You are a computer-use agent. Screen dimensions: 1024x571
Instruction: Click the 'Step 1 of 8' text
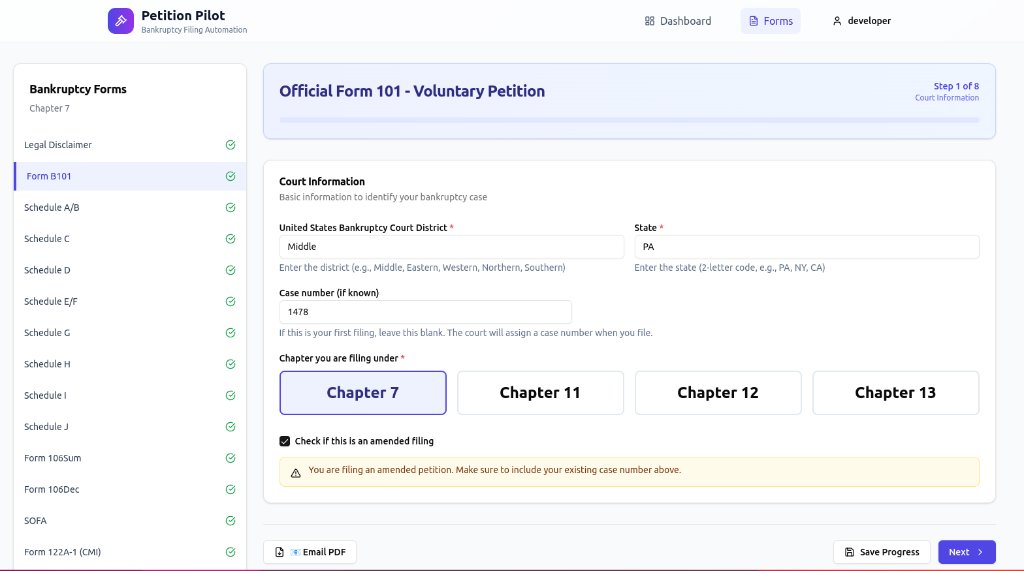pyautogui.click(x=956, y=86)
